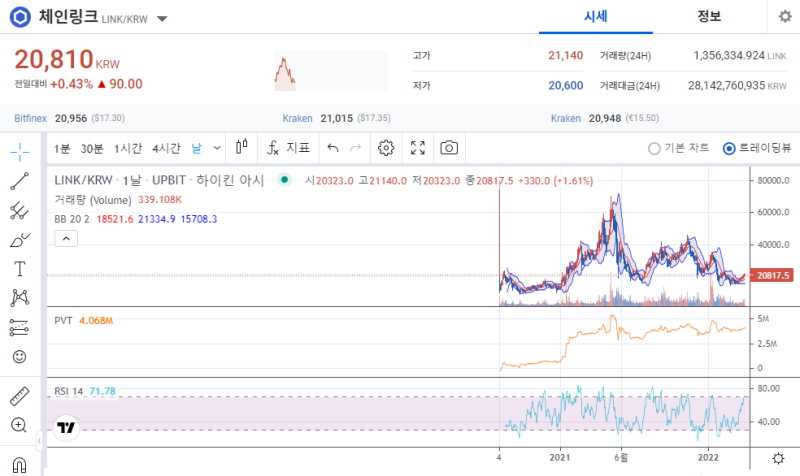Redo the last chart action
The width and height of the screenshot is (800, 476).
356,148
